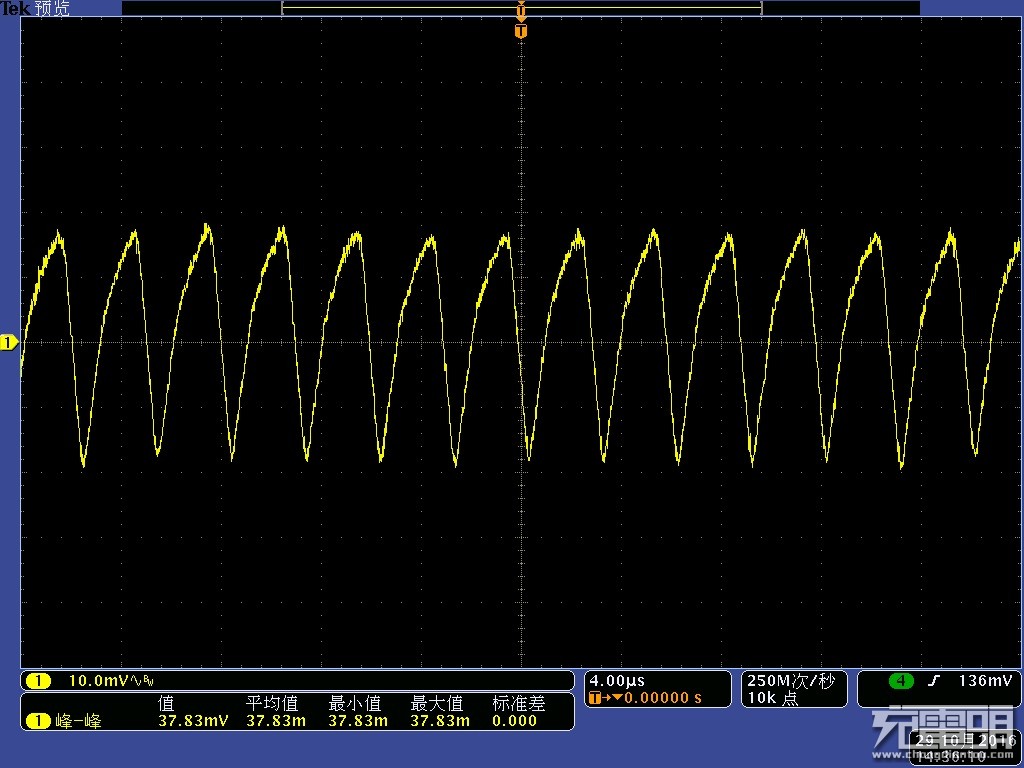Screen dimensions: 1024x768
Task: Click the 37.83mV peak-to-peak value
Action: [194, 720]
